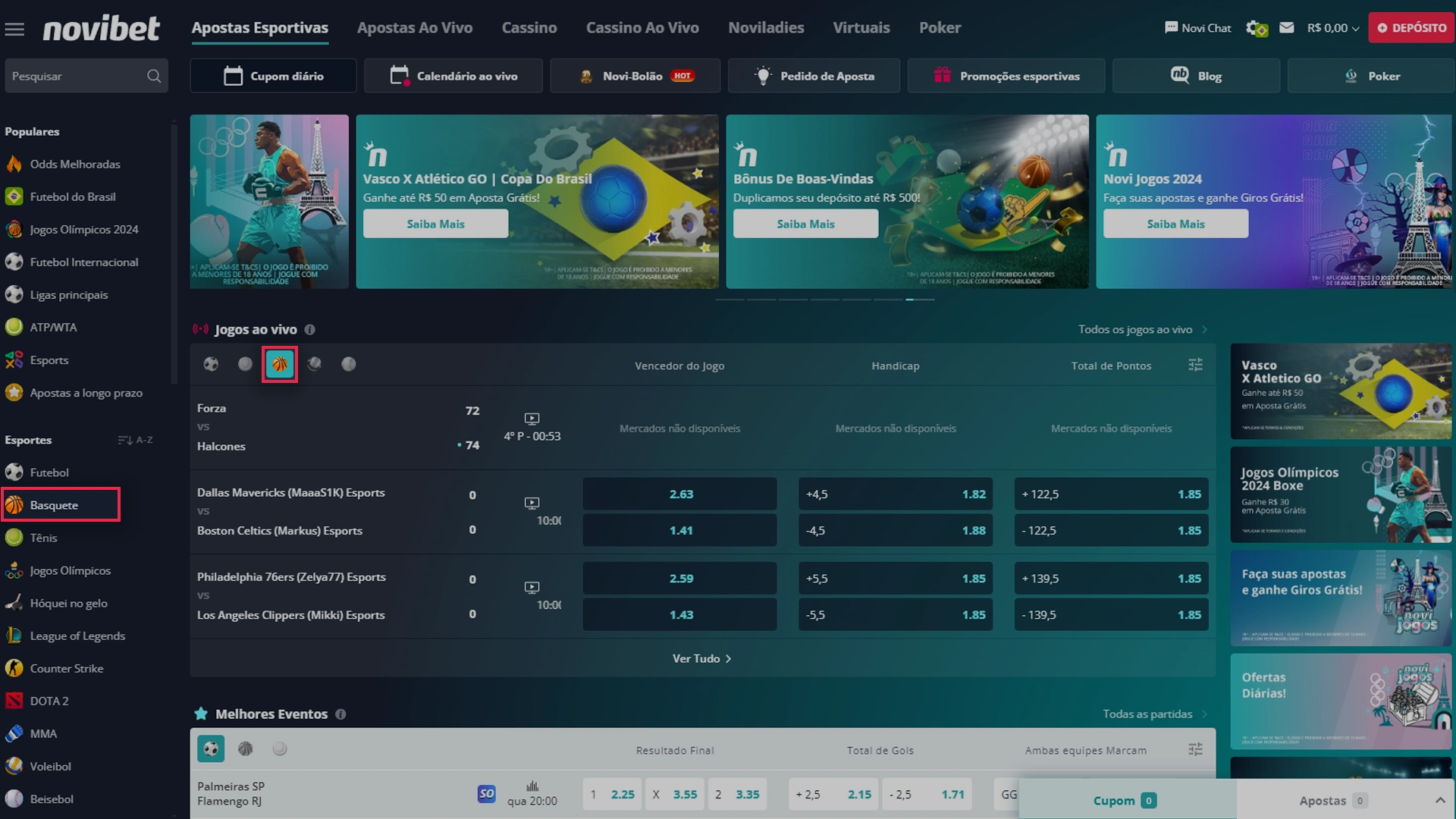This screenshot has height=819, width=1456.
Task: Select football icon in Melhores Eventos
Action: click(x=211, y=749)
